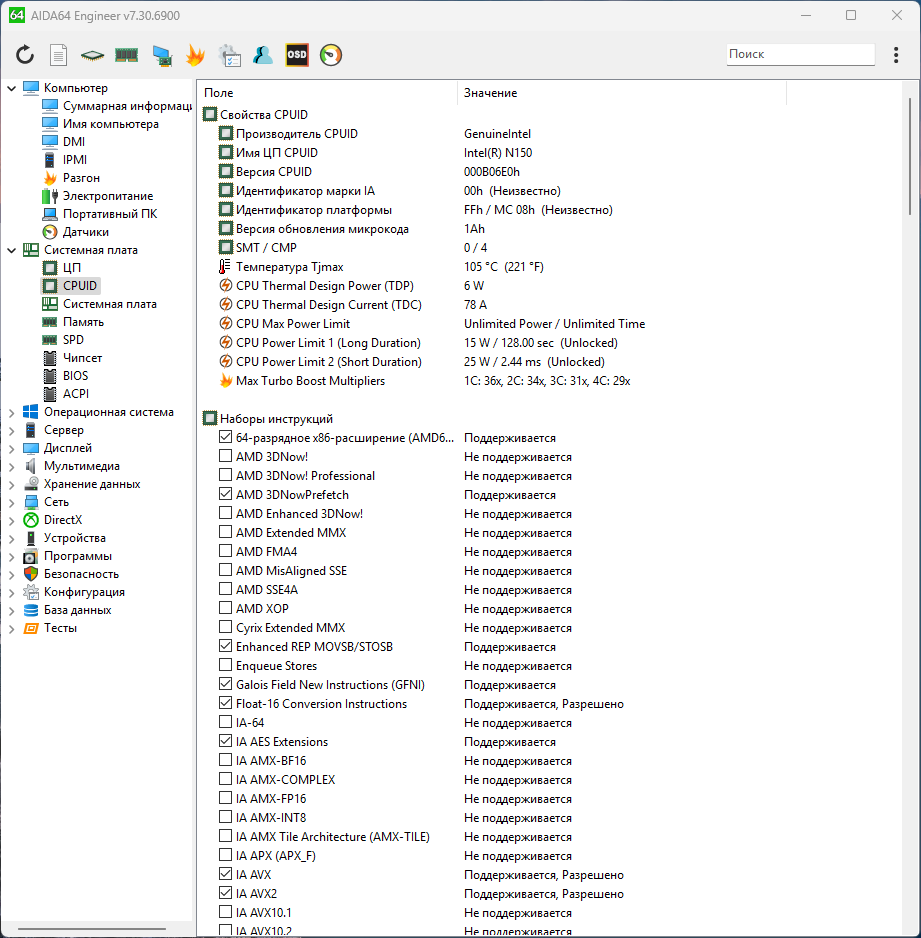Select the BIOS item in the tree

click(x=75, y=376)
